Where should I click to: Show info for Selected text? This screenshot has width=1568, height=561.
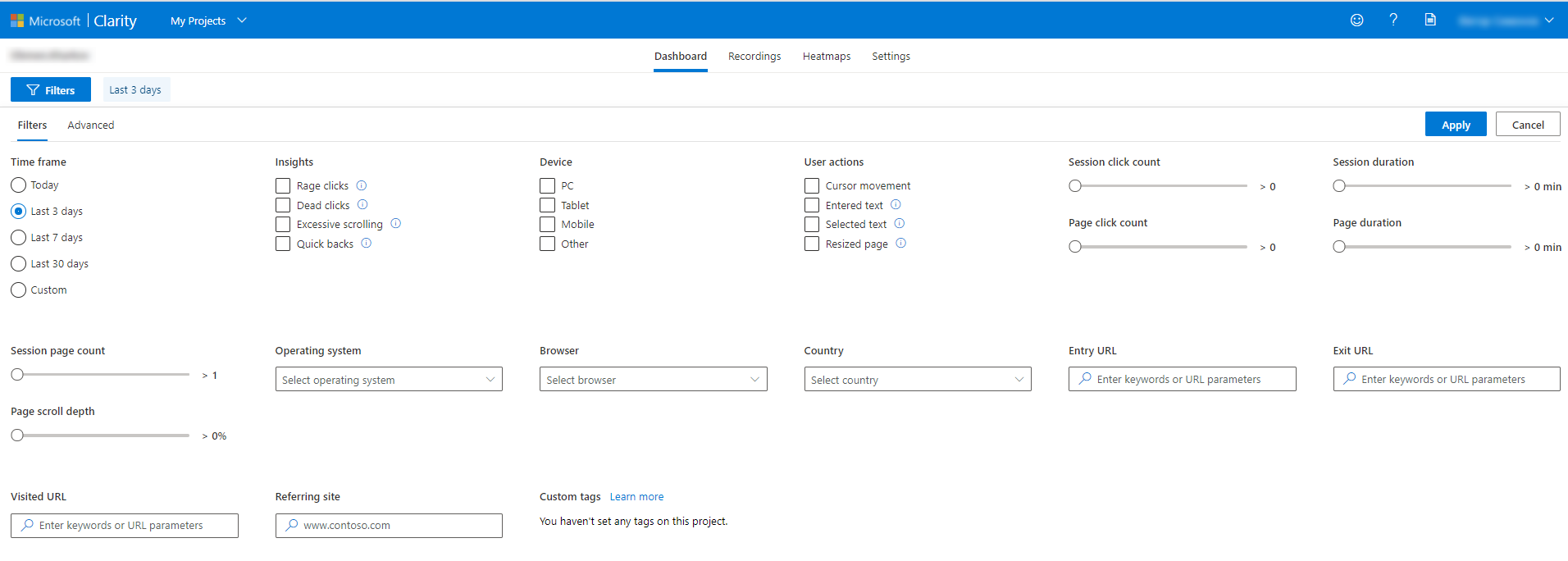click(900, 223)
